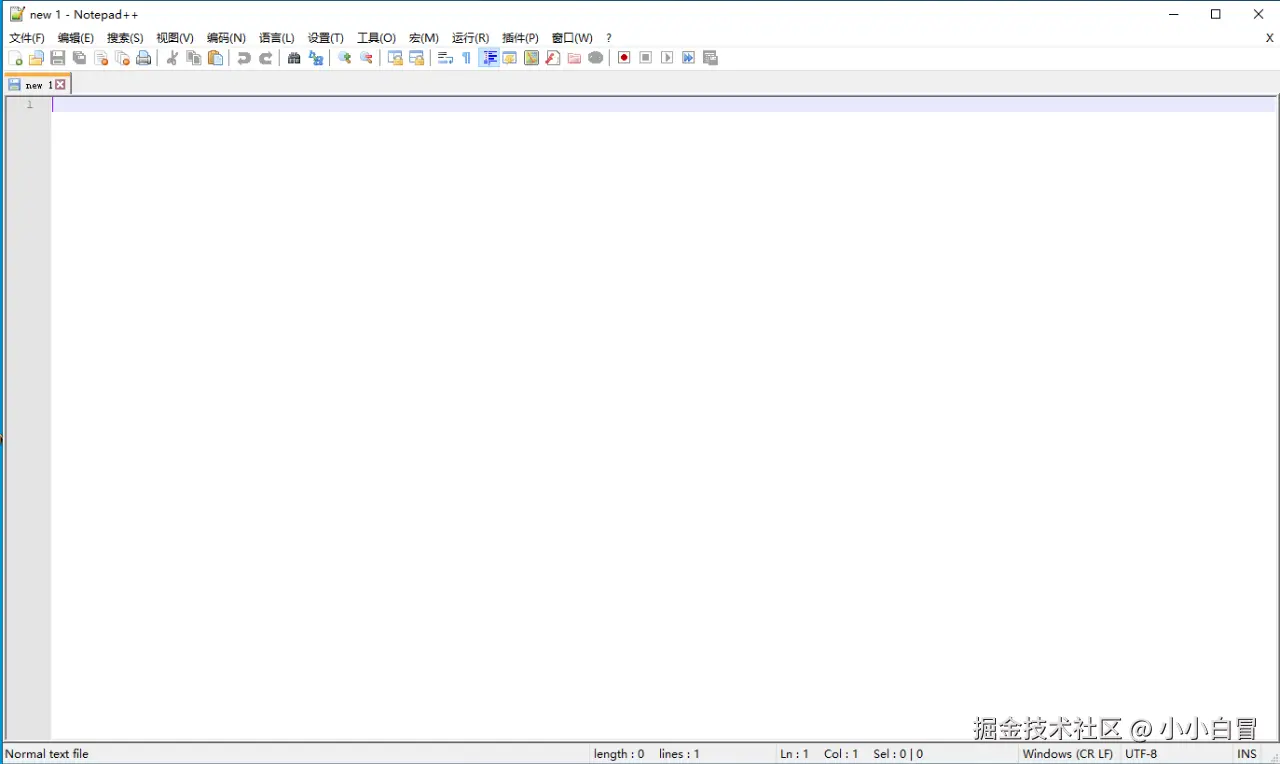Select the new 1 document tab
The width and height of the screenshot is (1280, 764).
(38, 85)
